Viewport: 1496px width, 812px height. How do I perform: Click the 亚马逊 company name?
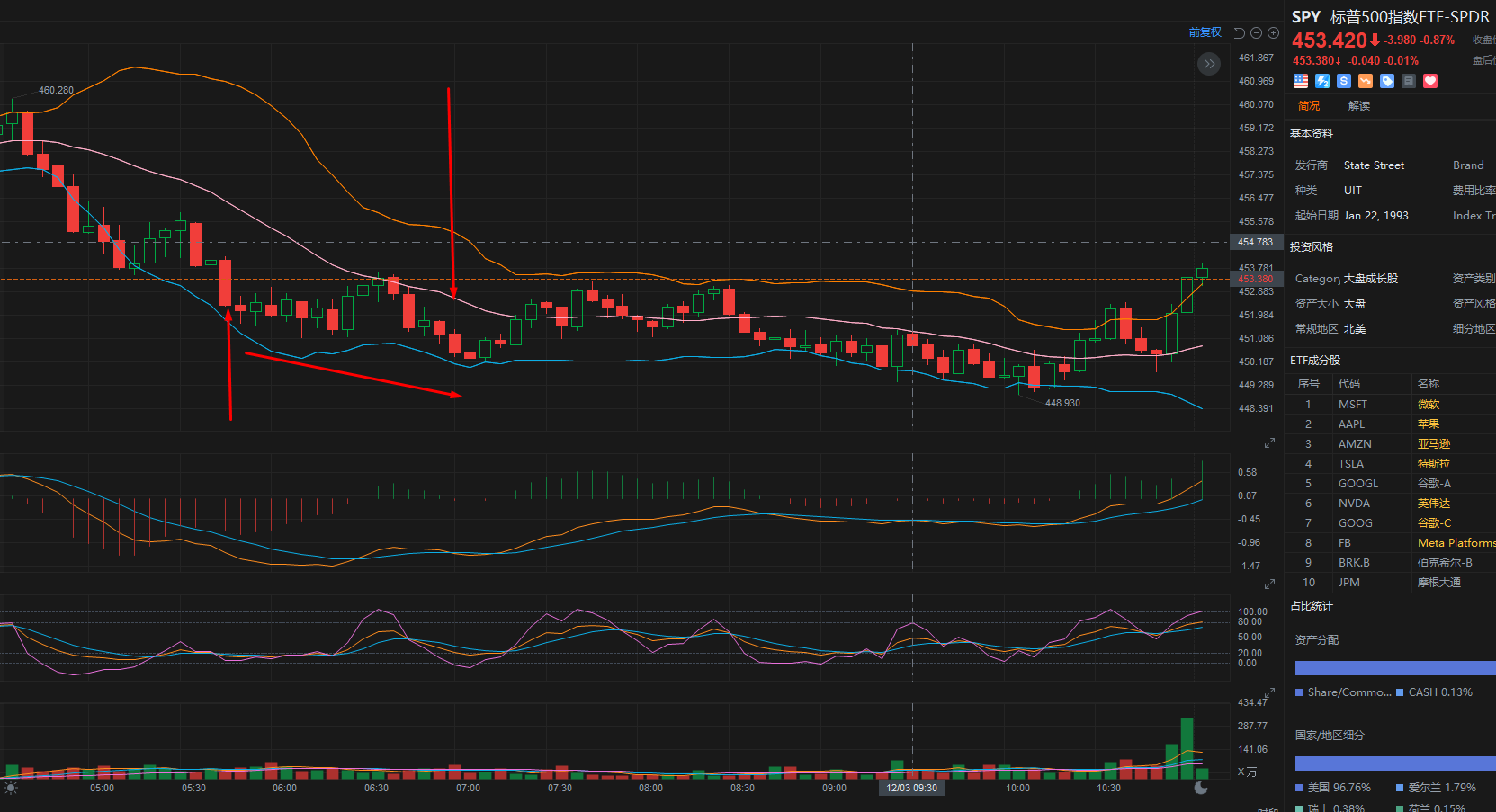point(1434,444)
